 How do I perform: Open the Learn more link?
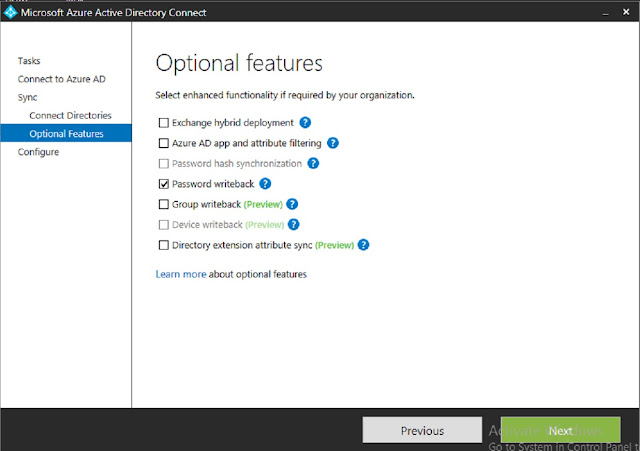tap(181, 274)
